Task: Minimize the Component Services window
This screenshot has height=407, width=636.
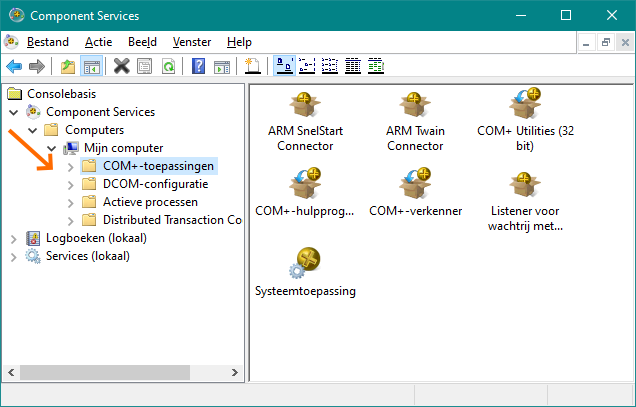Action: [x=521, y=15]
